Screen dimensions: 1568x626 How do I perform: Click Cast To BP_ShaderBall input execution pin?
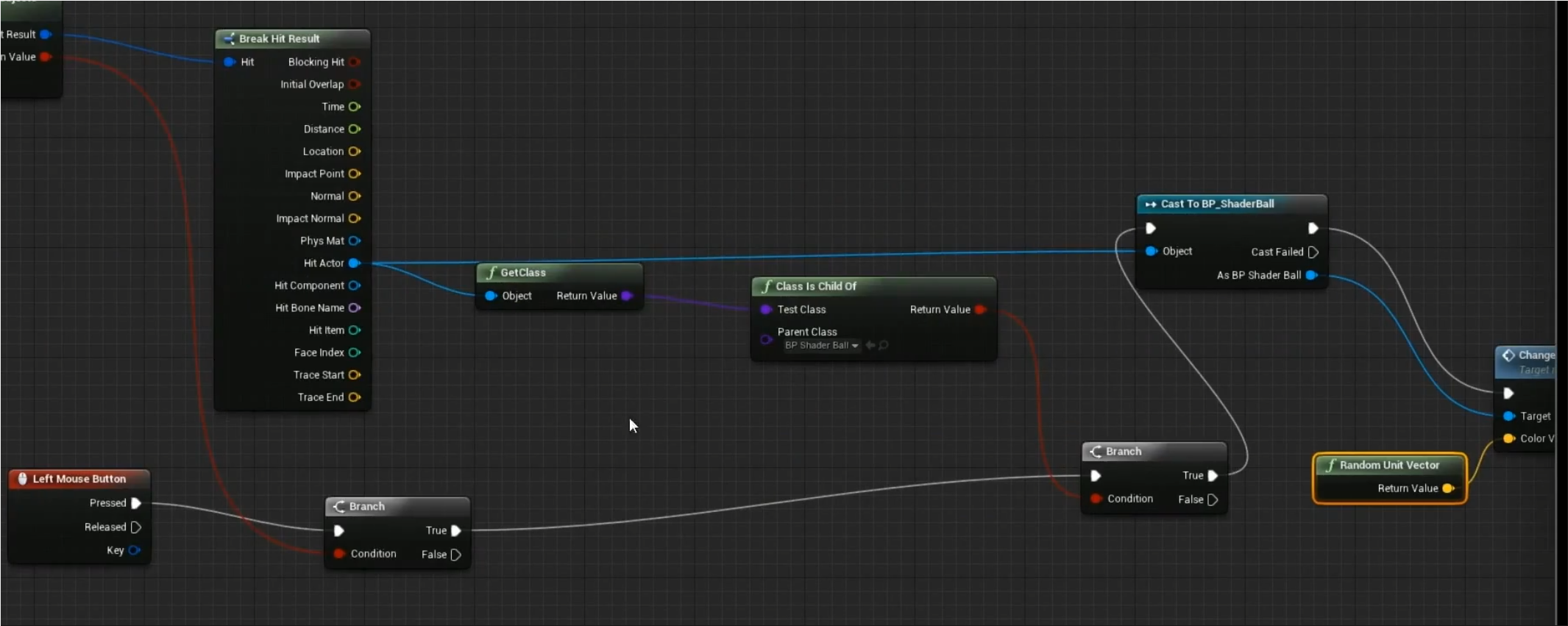[1151, 228]
